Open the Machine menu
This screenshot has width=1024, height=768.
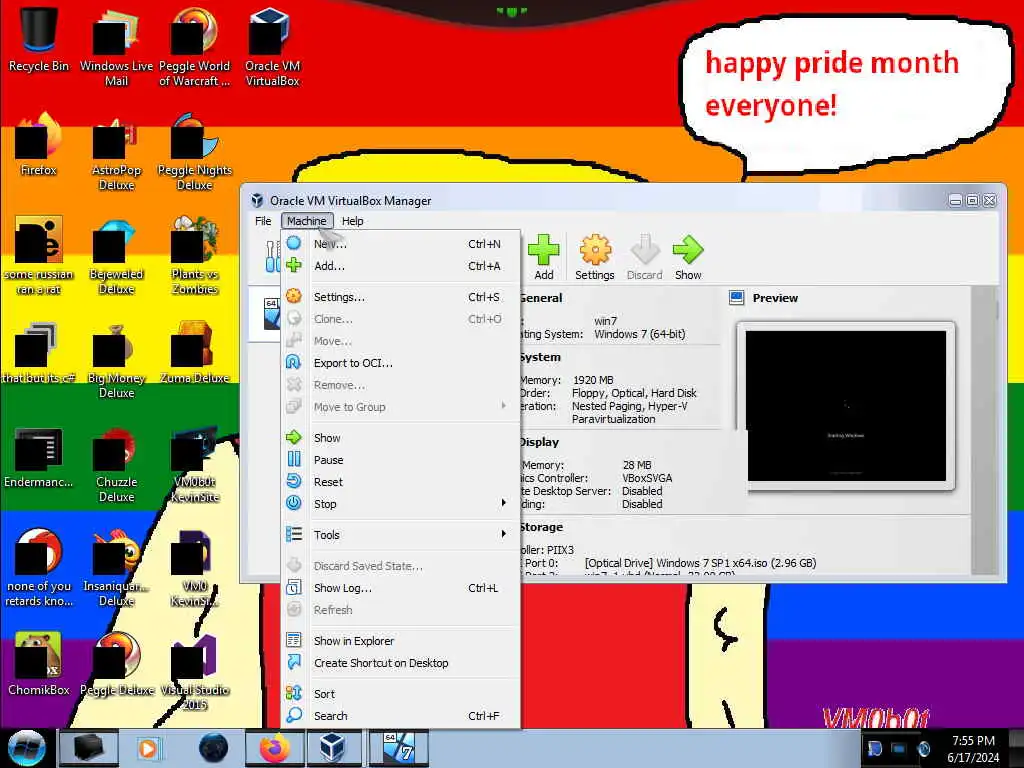tap(307, 221)
